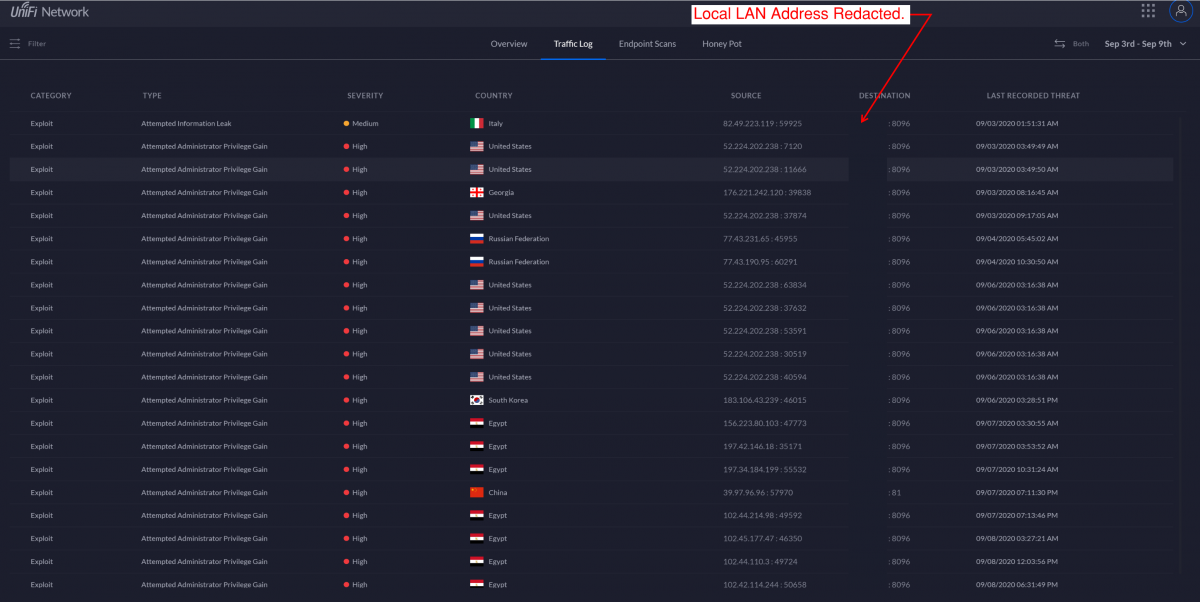Viewport: 1200px width, 602px height.
Task: Click source 52.224.202.238 : 37874
Action: [764, 215]
